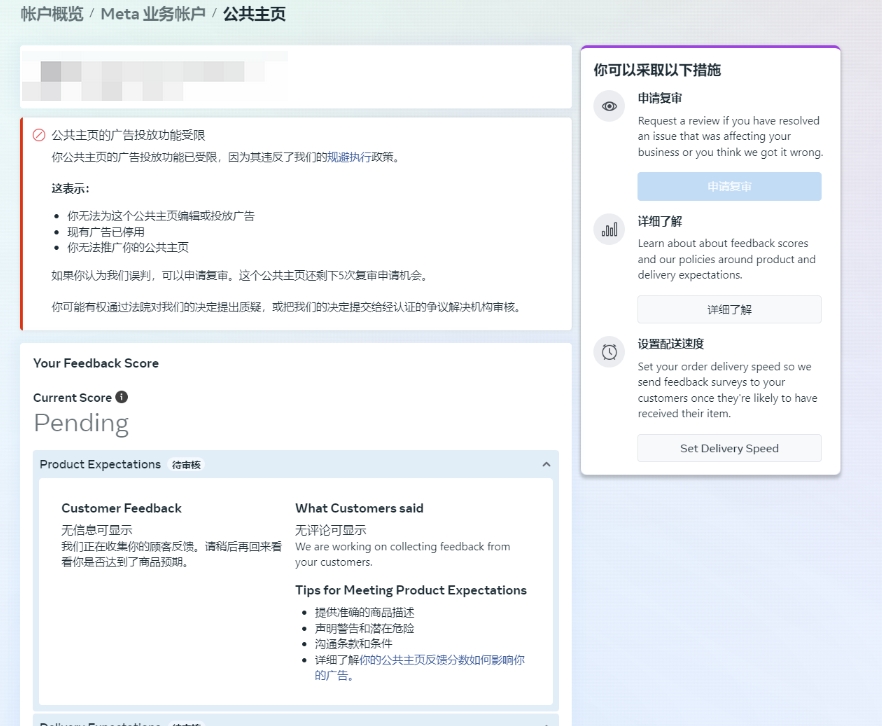Click the 待审核 badge beside Product Expectations
This screenshot has height=726, width=882.
pos(186,465)
